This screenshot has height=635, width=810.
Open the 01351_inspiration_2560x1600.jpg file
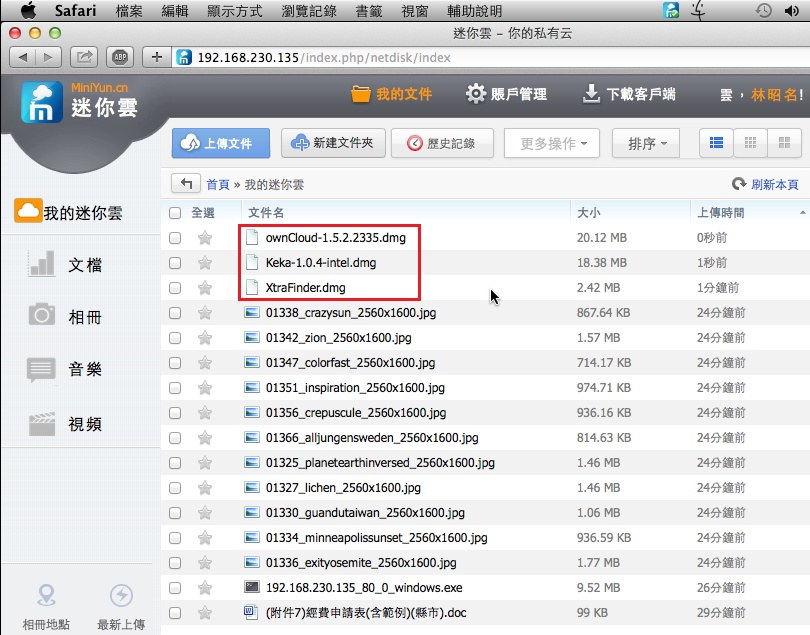click(355, 388)
